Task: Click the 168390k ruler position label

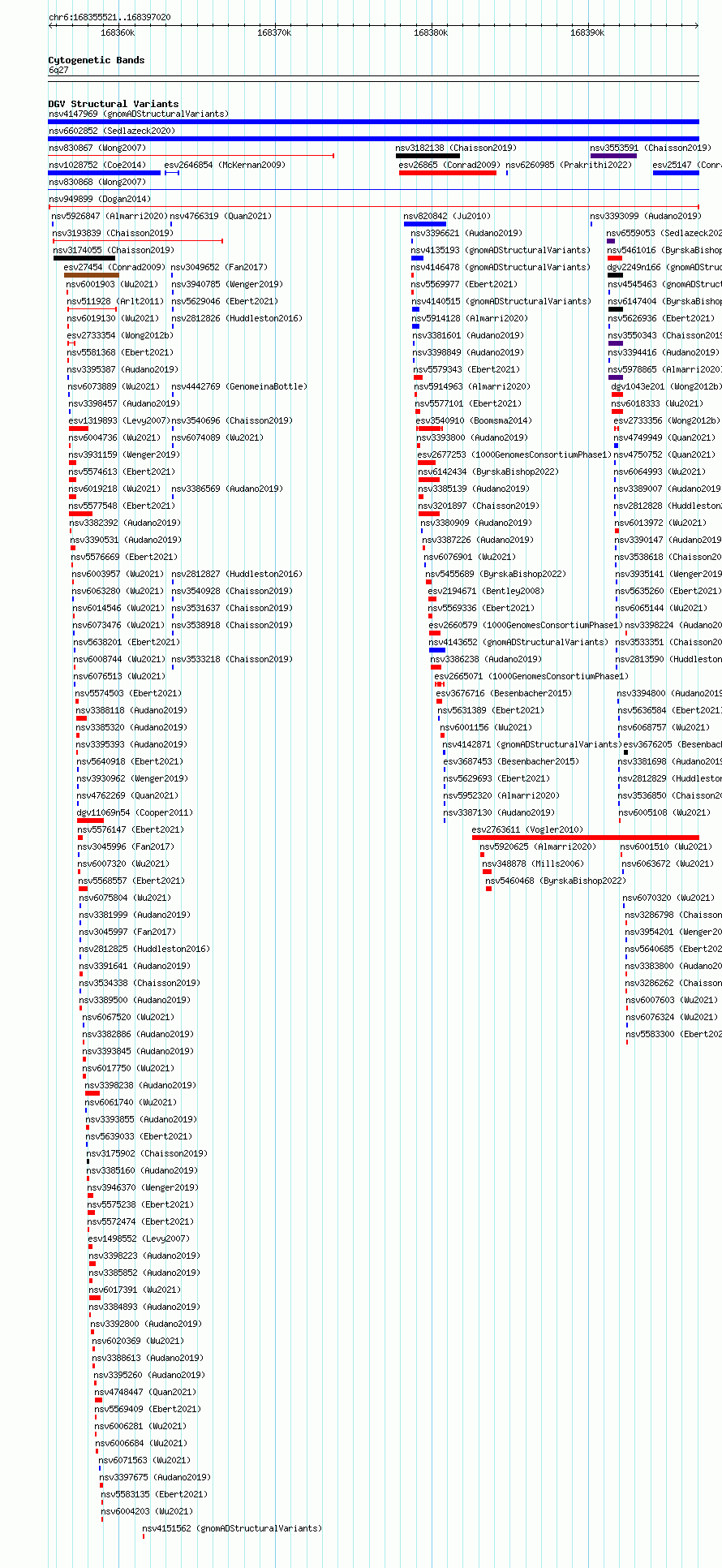Action: coord(587,32)
